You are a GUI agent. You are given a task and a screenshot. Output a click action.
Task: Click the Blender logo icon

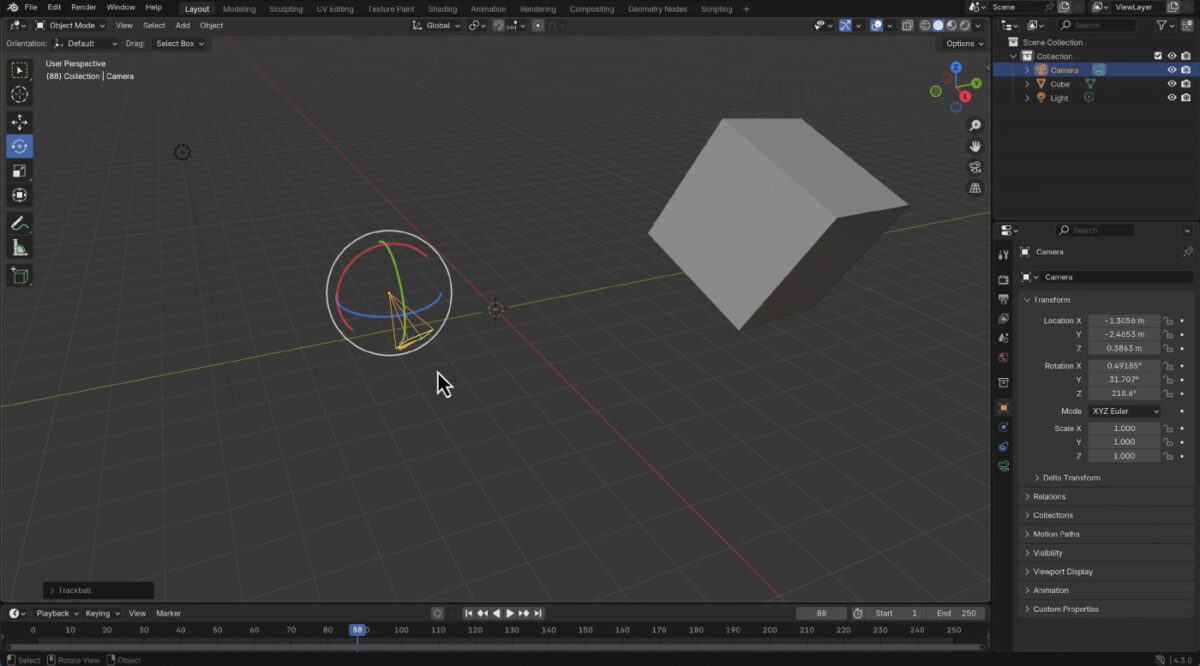click(12, 8)
